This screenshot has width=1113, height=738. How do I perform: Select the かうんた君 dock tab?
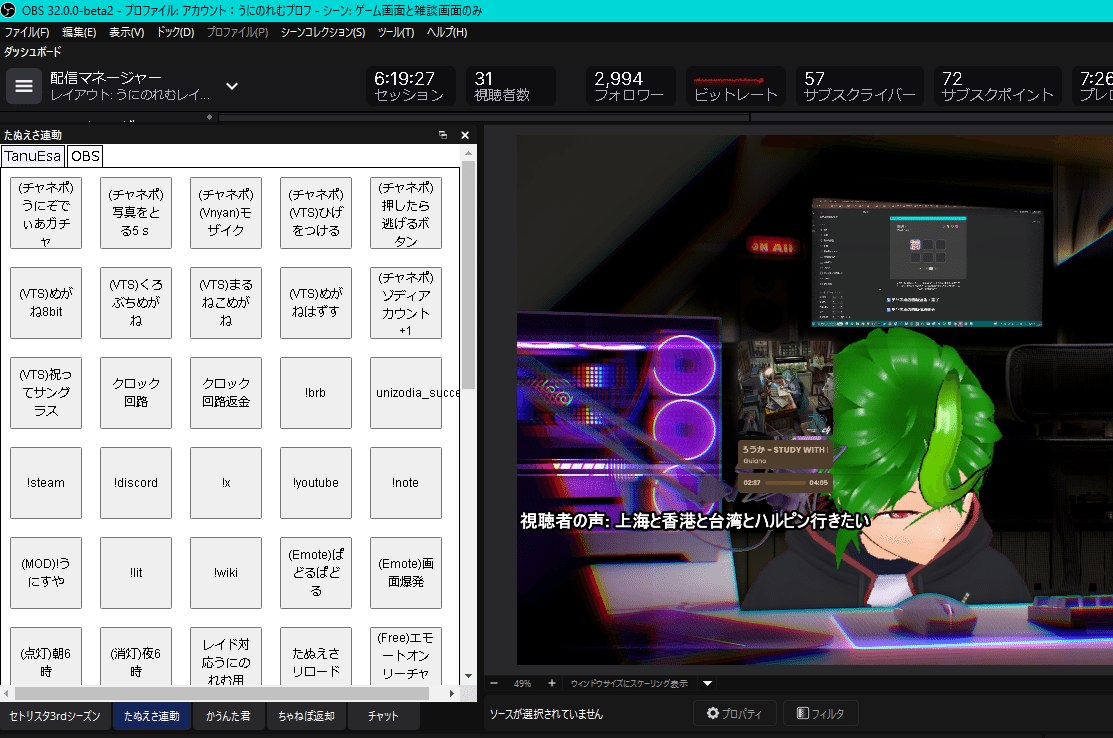pyautogui.click(x=228, y=716)
